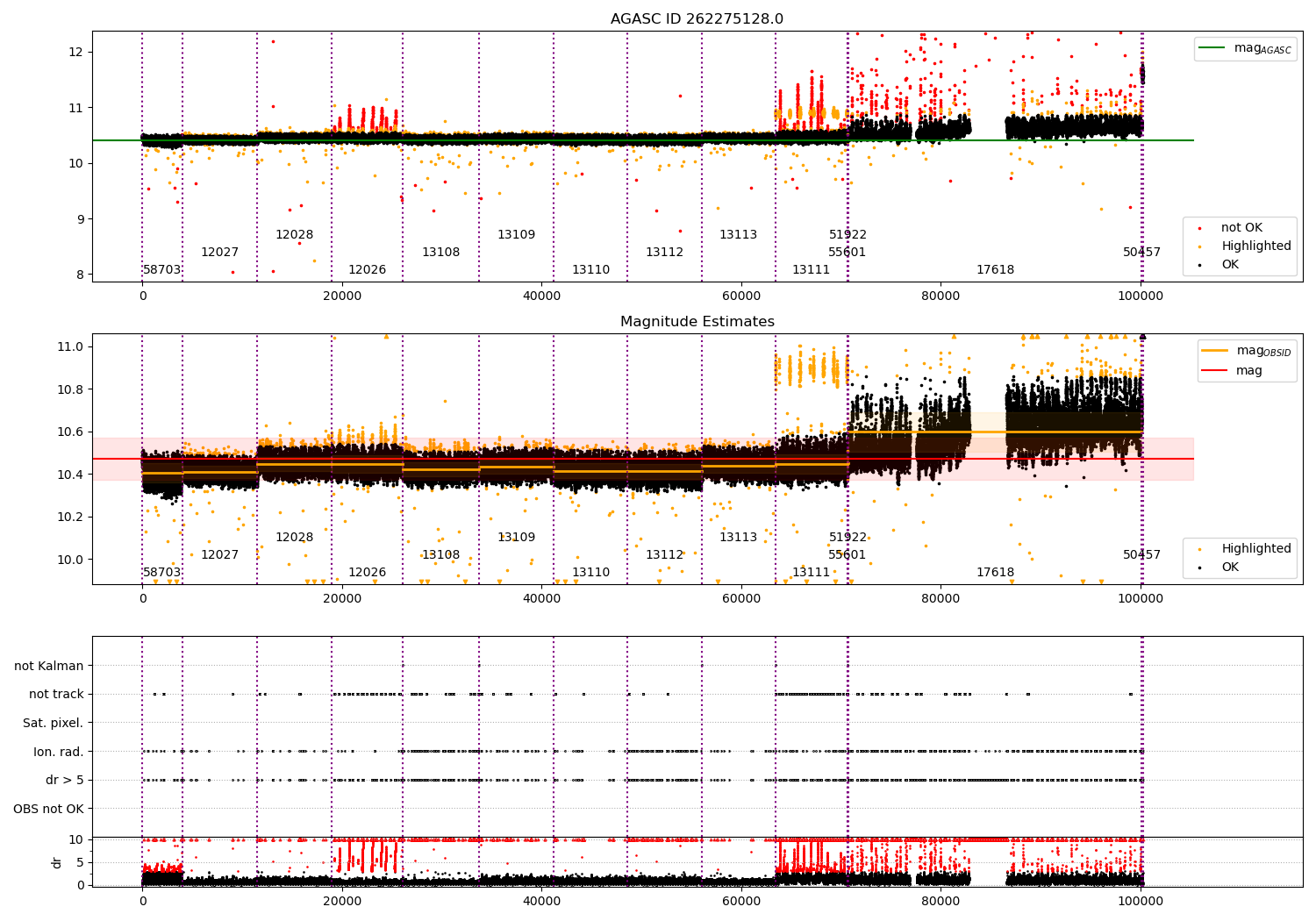Image resolution: width=1316 pixels, height=921 pixels.
Task: Click OBSID label 50457 in top plot
Action: [1141, 252]
